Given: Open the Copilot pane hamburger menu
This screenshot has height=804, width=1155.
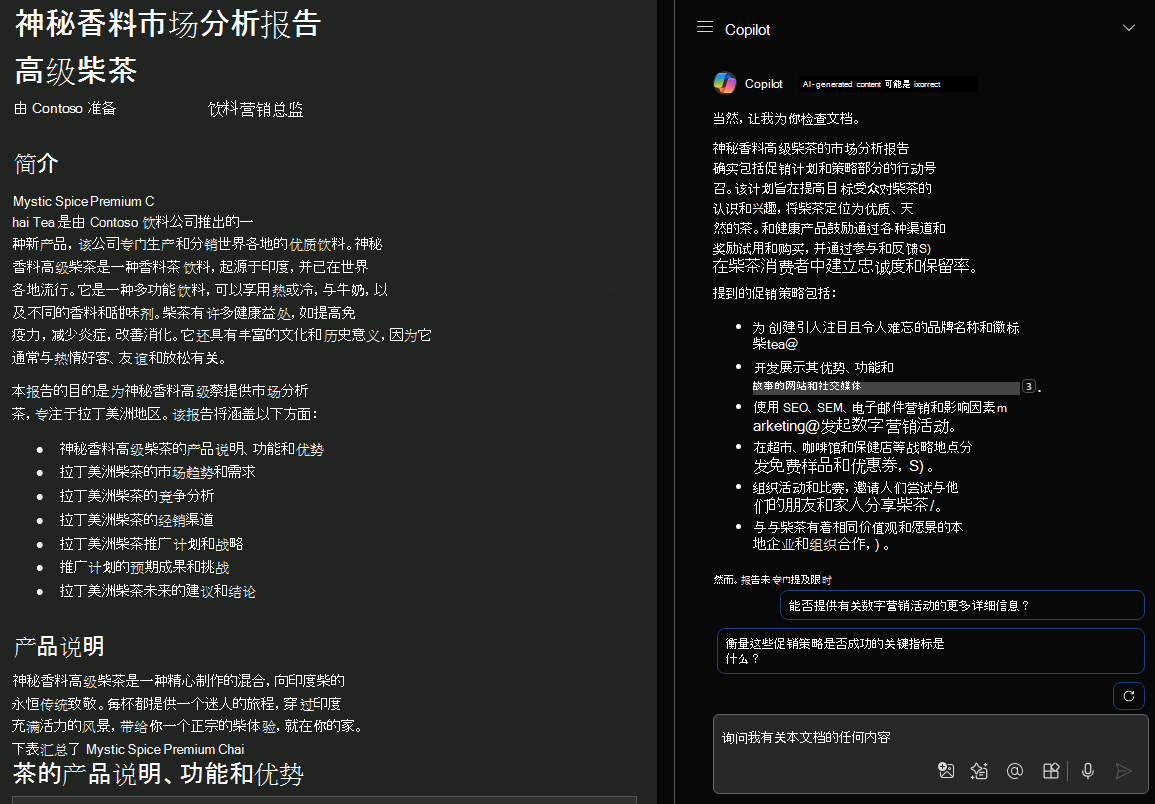Looking at the screenshot, I should click(x=705, y=27).
